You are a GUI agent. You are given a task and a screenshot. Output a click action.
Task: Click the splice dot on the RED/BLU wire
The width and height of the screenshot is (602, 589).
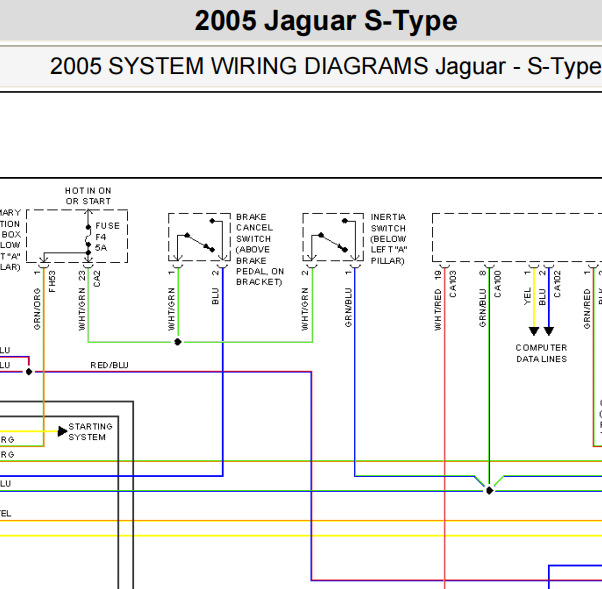click(29, 372)
